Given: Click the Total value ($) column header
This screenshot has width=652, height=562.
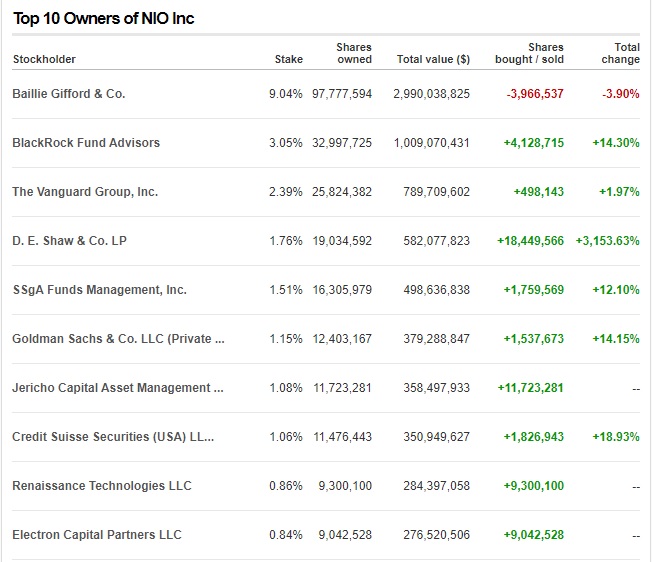Looking at the screenshot, I should click(x=433, y=59).
